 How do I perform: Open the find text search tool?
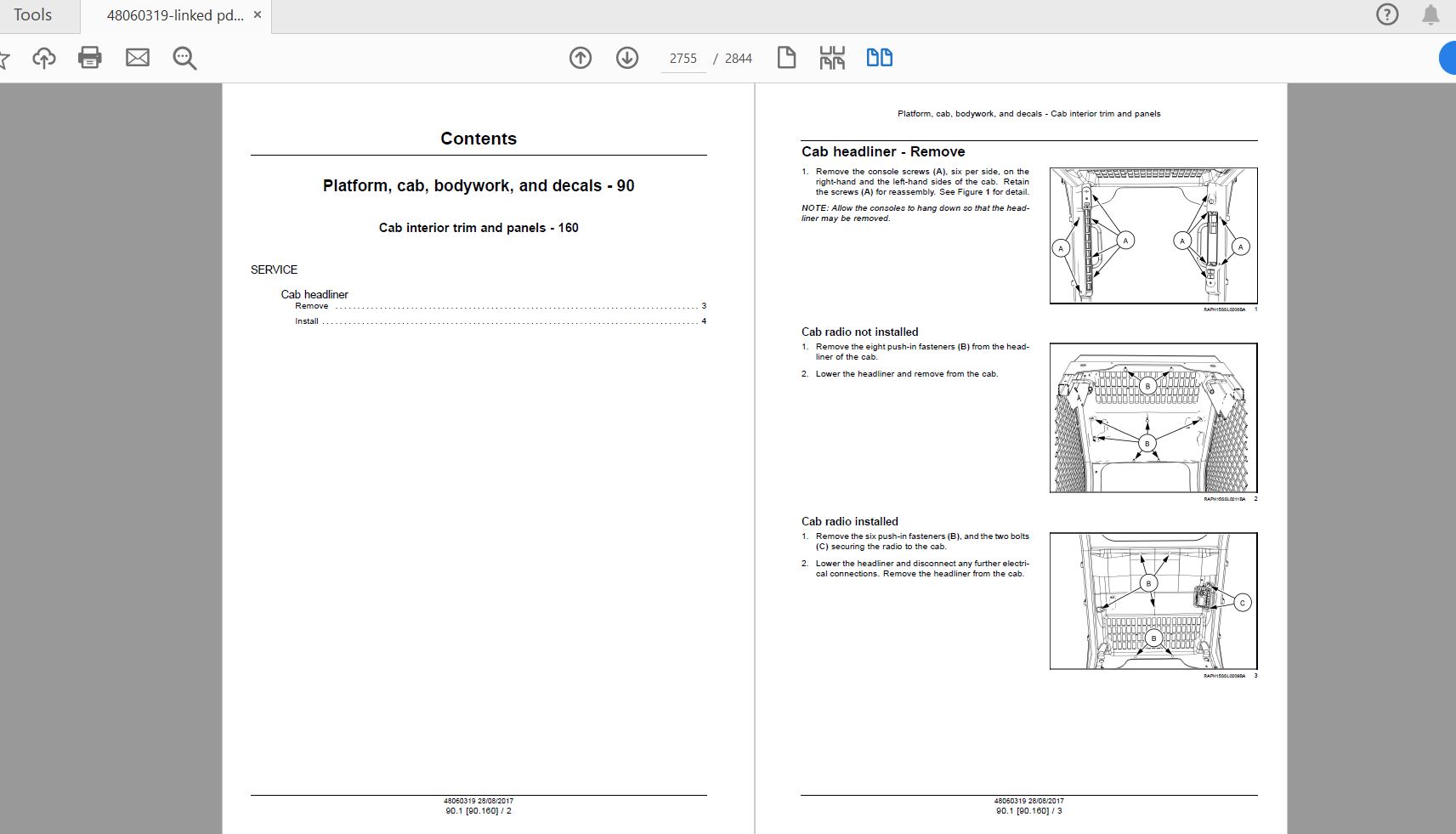[x=184, y=58]
